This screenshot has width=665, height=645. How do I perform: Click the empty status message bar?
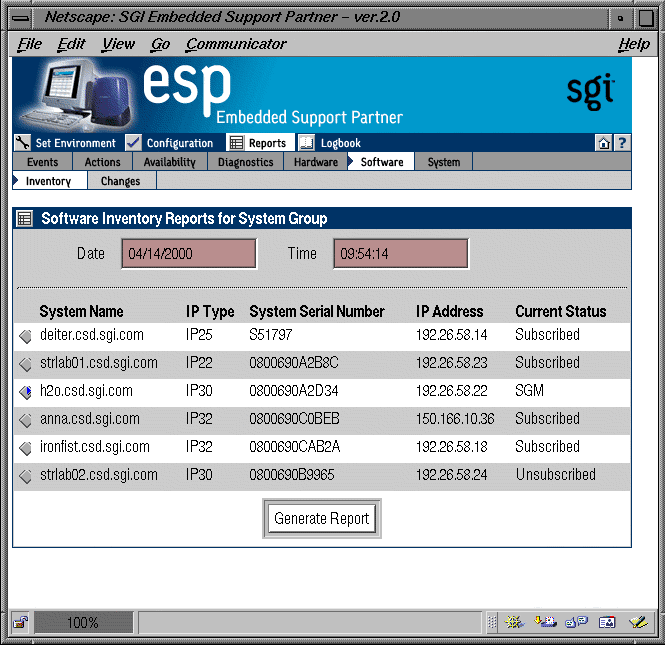[310, 623]
